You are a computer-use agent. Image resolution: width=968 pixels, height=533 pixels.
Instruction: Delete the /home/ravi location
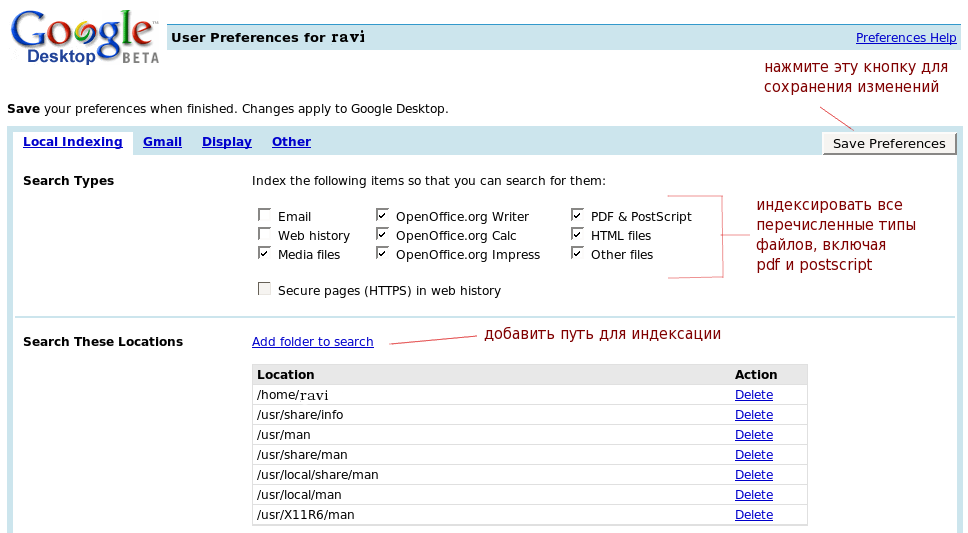(754, 395)
